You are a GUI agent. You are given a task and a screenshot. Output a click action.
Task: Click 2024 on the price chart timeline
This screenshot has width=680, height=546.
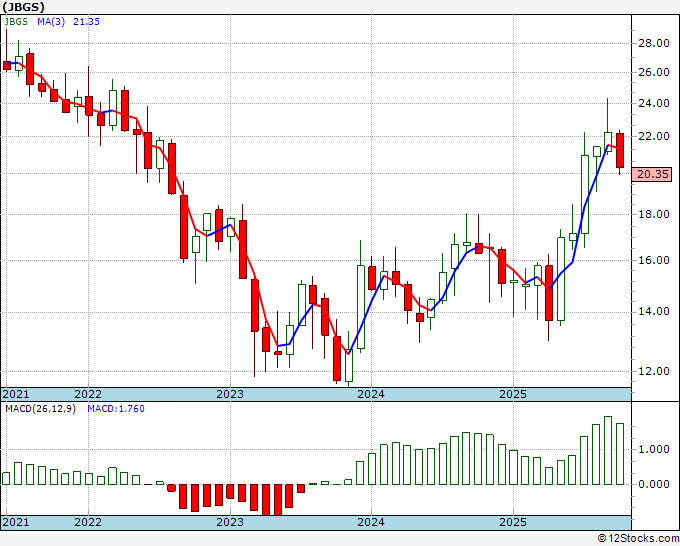371,394
